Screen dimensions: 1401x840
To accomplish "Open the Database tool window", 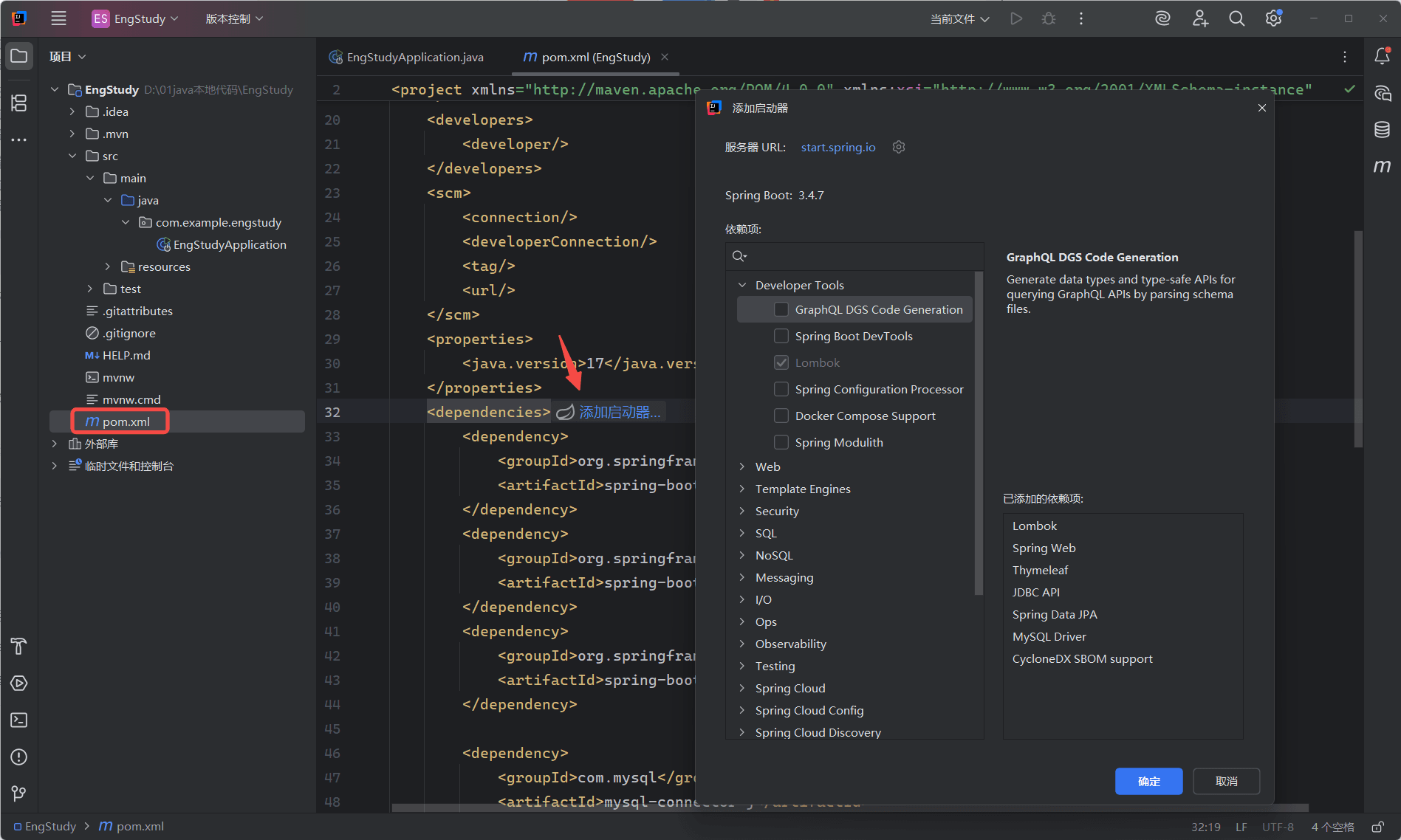I will tap(1382, 130).
